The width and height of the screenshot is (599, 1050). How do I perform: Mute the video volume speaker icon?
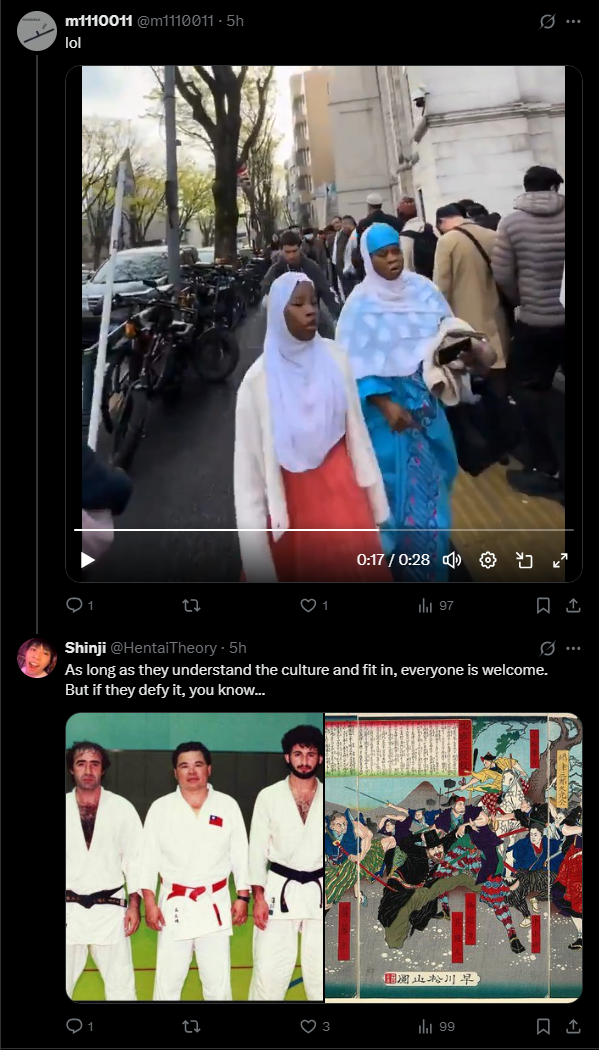click(452, 560)
